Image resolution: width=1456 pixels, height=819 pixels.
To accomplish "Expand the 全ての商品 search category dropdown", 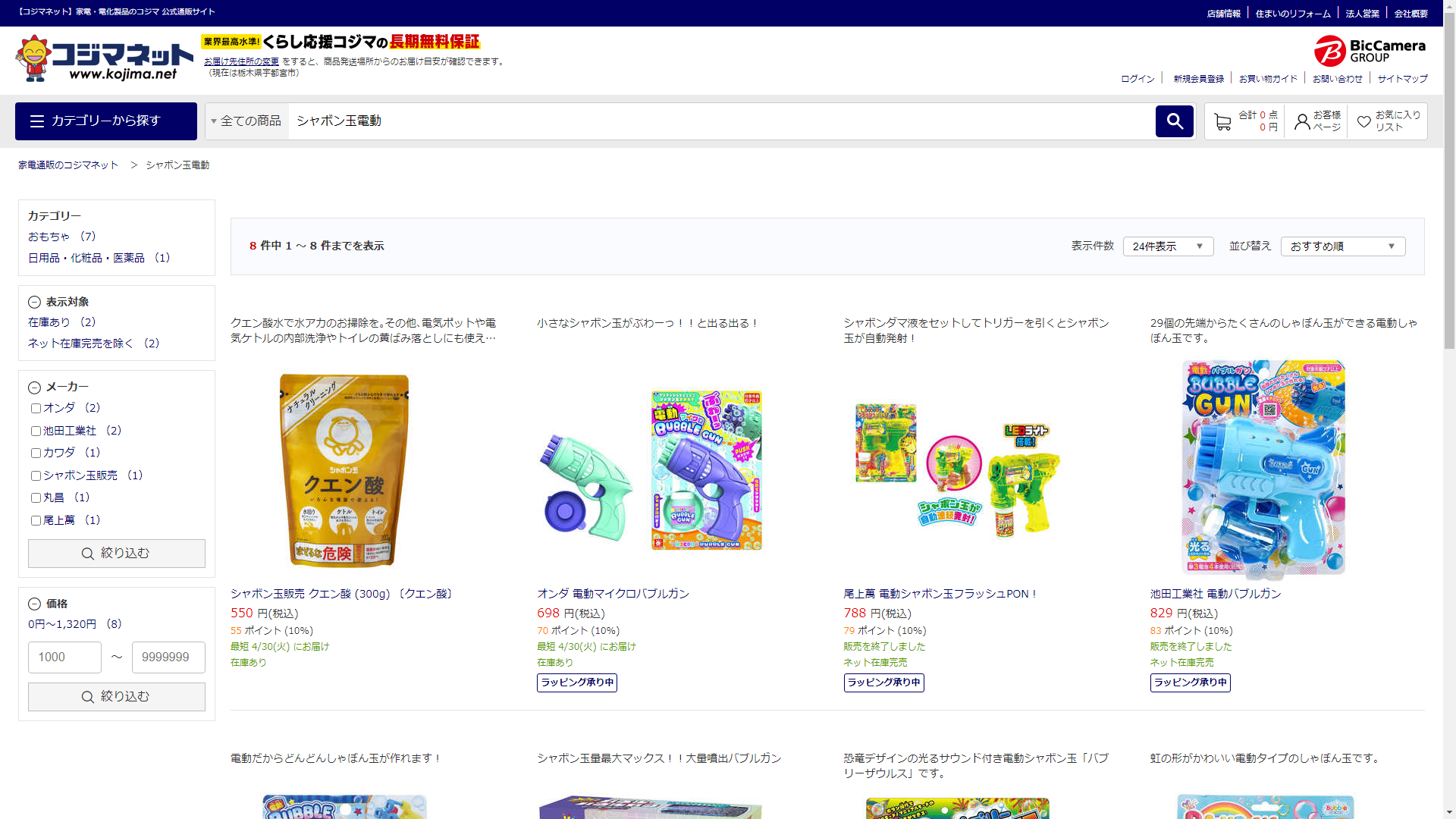I will coord(247,121).
